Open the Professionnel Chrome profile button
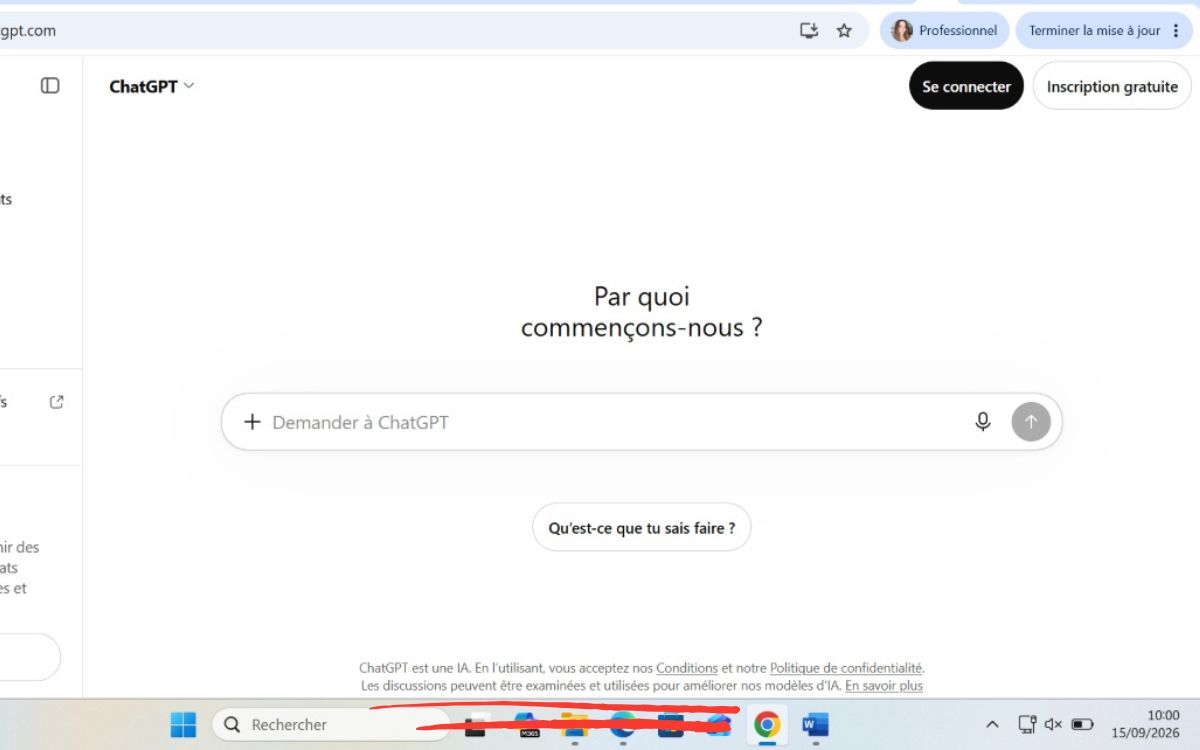The width and height of the screenshot is (1200, 750). [944, 30]
